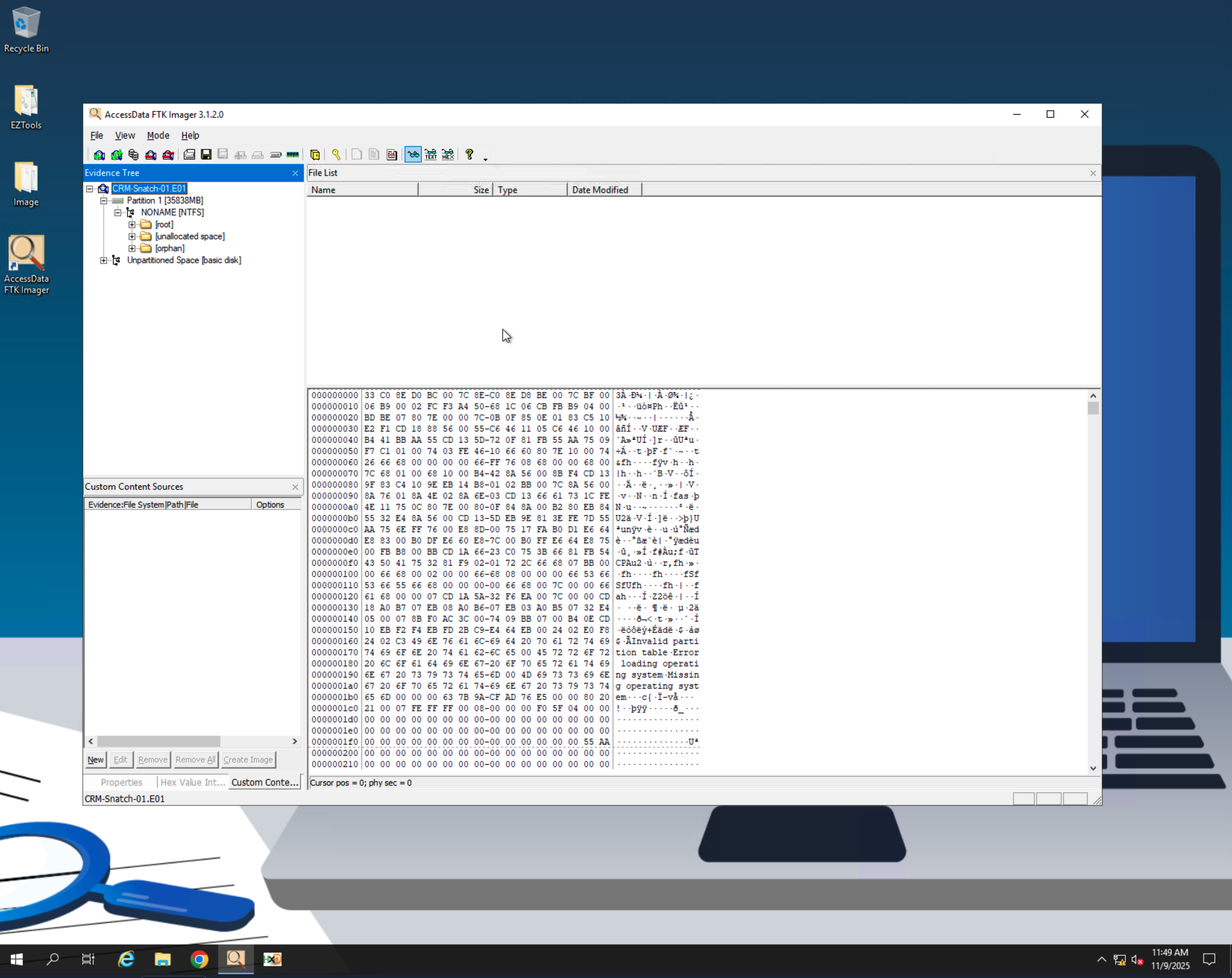Click the New button under Custom Content Sources
This screenshot has height=978, width=1232.
pyautogui.click(x=95, y=760)
